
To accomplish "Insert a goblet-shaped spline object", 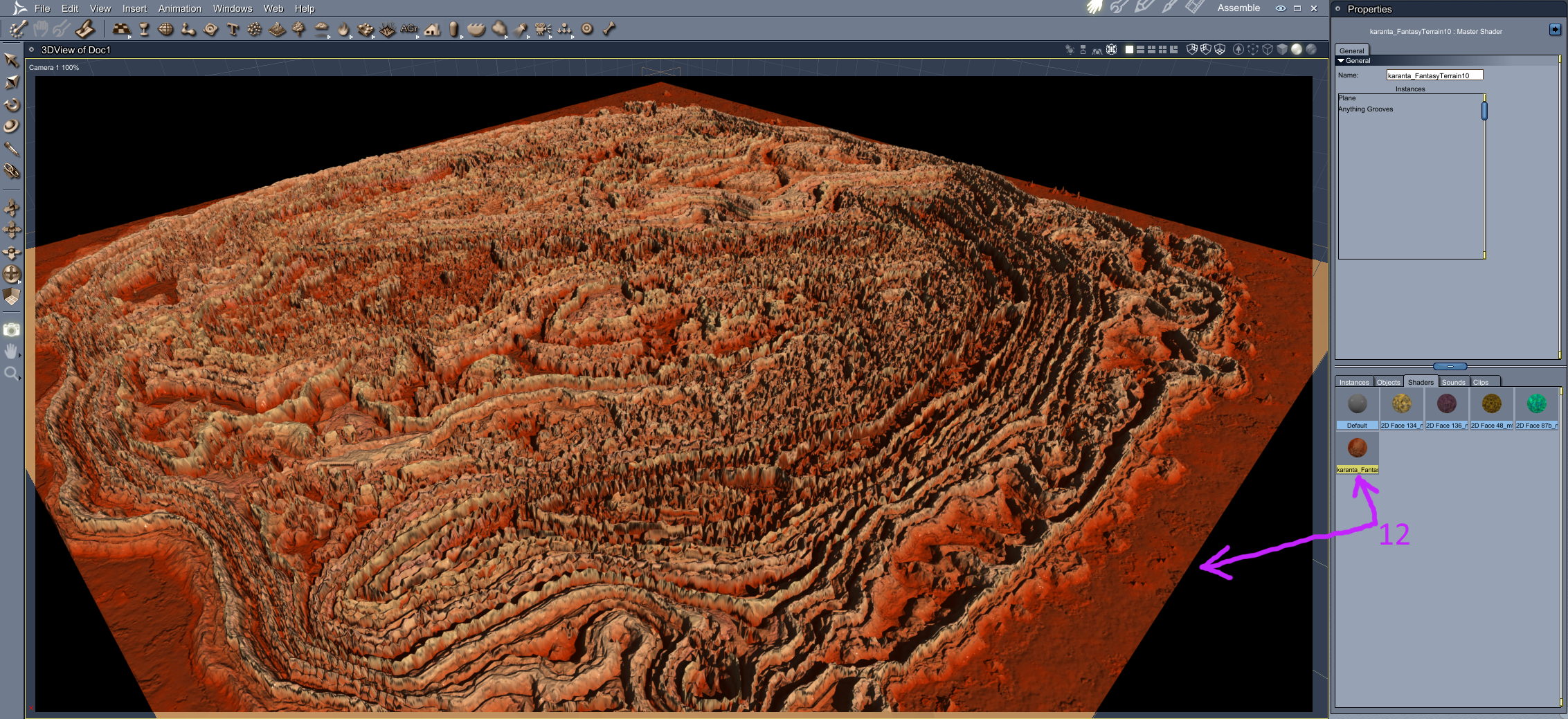I will click(144, 29).
